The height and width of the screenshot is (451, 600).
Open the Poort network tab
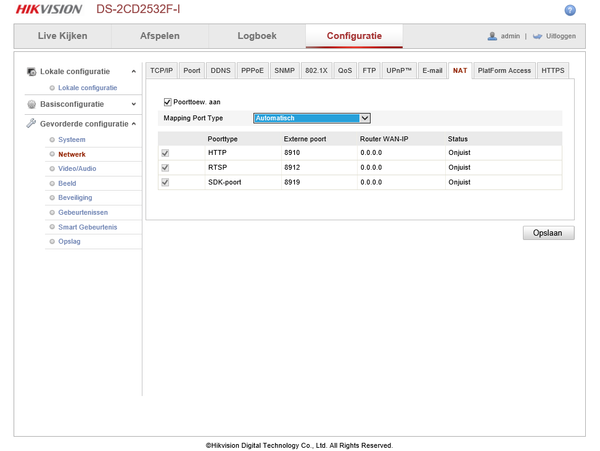pos(192,71)
